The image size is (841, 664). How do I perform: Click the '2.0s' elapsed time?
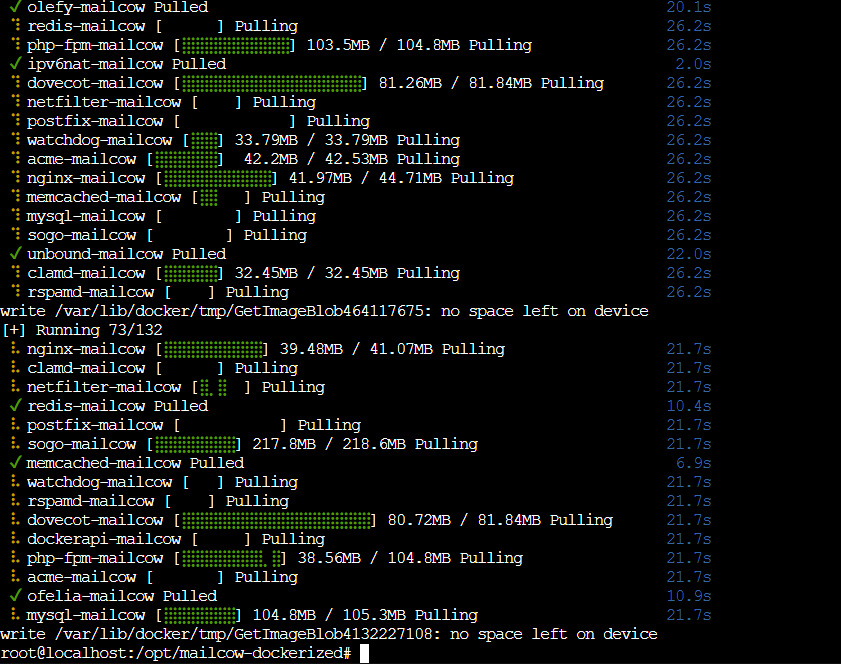click(693, 64)
